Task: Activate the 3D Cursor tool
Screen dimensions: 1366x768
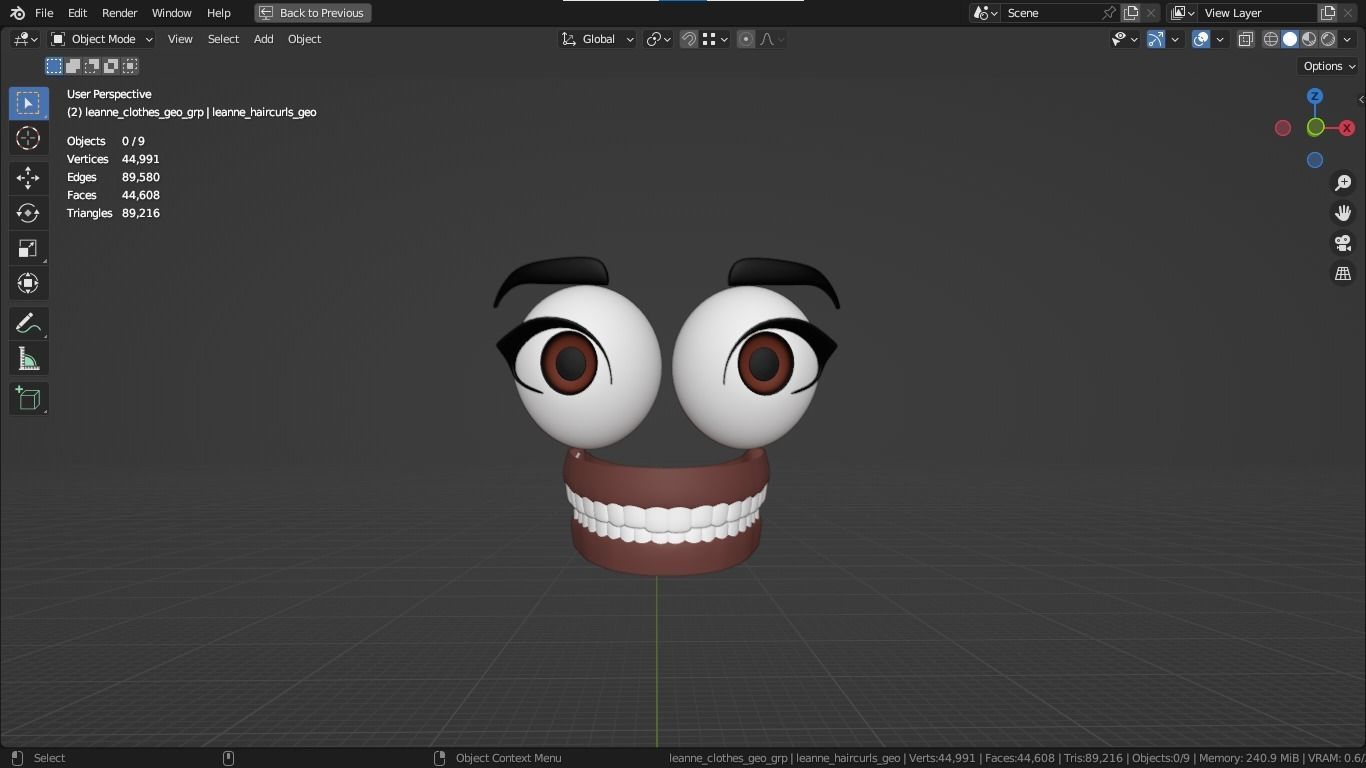Action: pyautogui.click(x=28, y=138)
